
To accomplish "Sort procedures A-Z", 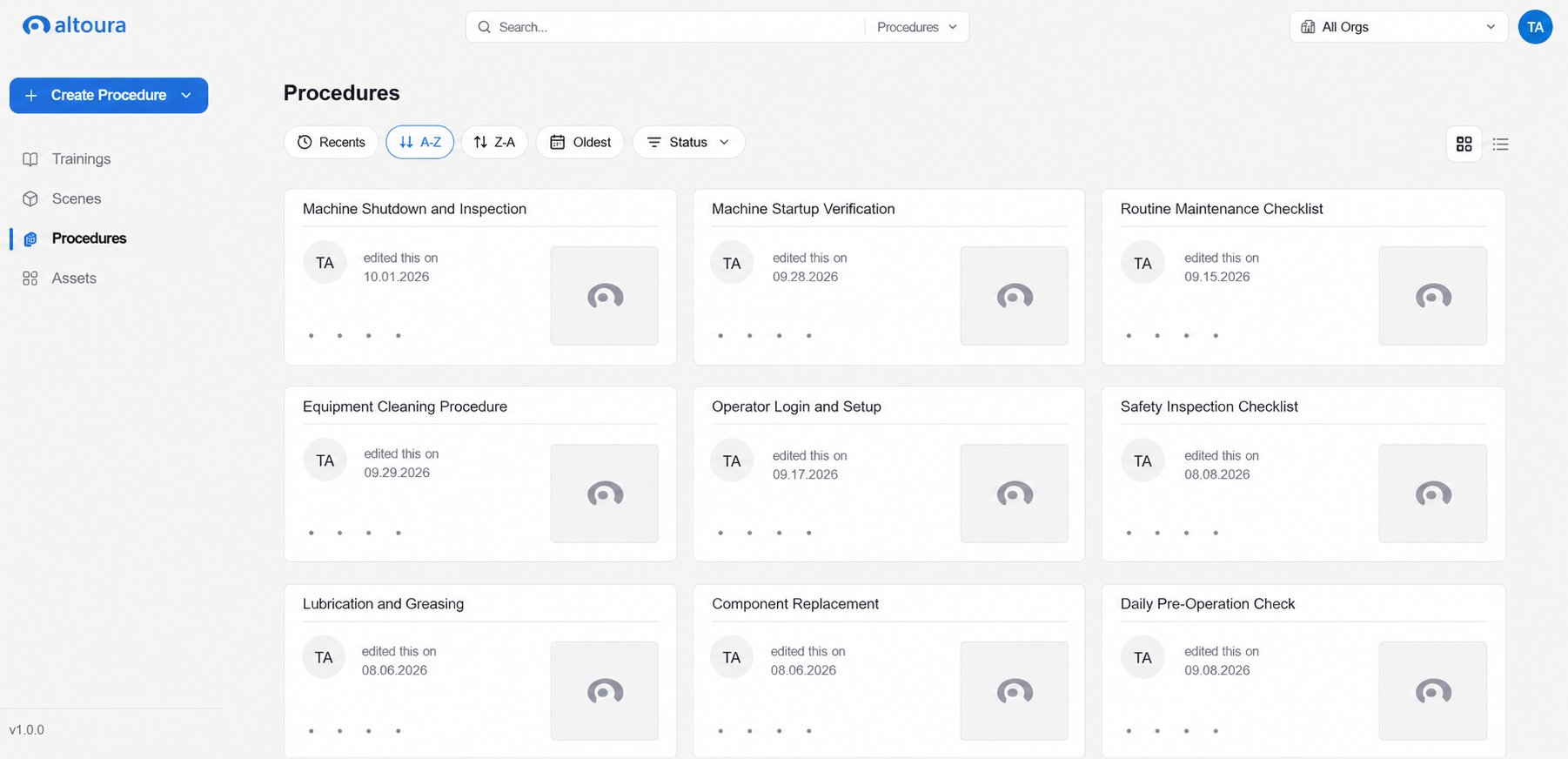I will pyautogui.click(x=419, y=142).
